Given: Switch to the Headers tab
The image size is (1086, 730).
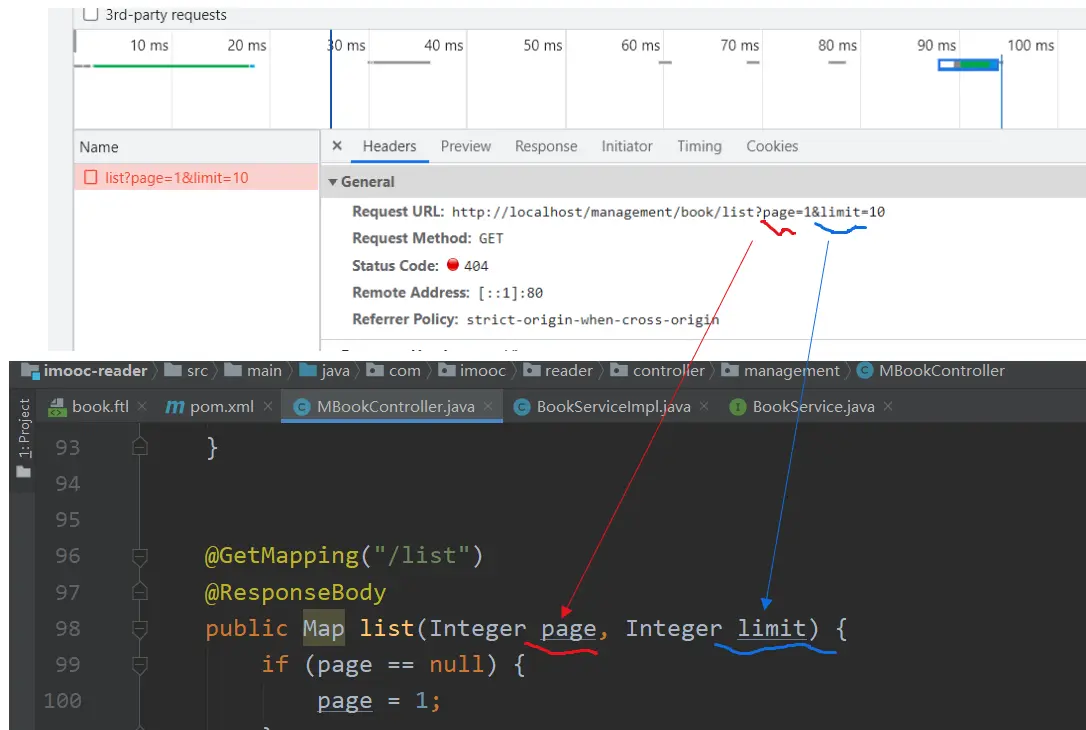Looking at the screenshot, I should point(389,146).
